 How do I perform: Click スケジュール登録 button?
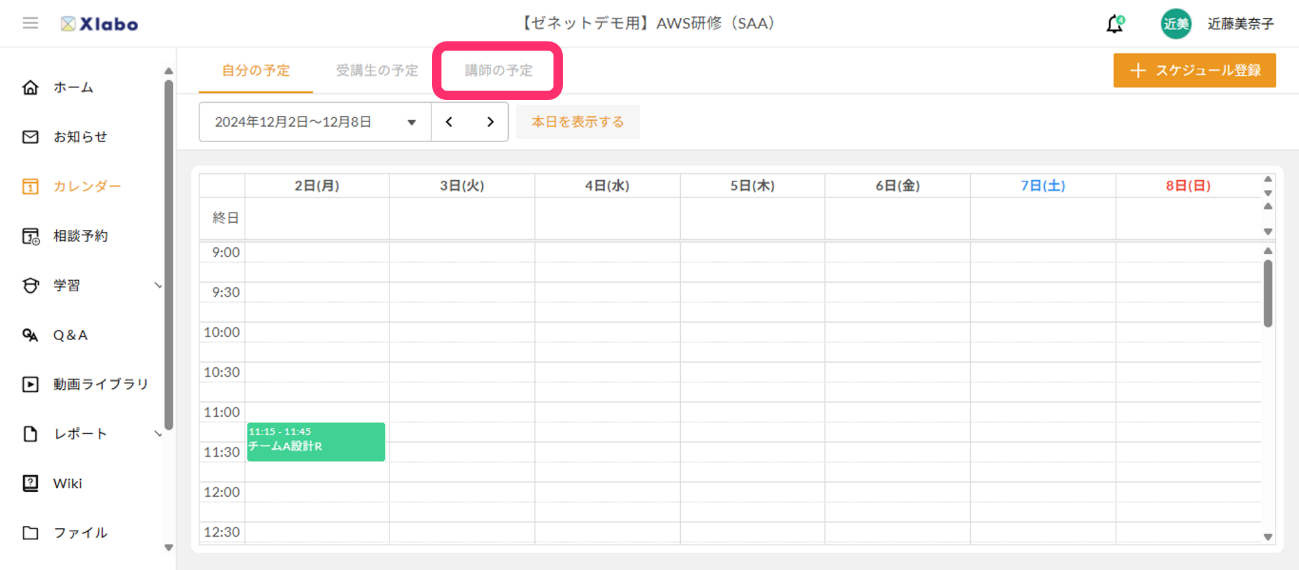(x=1194, y=71)
